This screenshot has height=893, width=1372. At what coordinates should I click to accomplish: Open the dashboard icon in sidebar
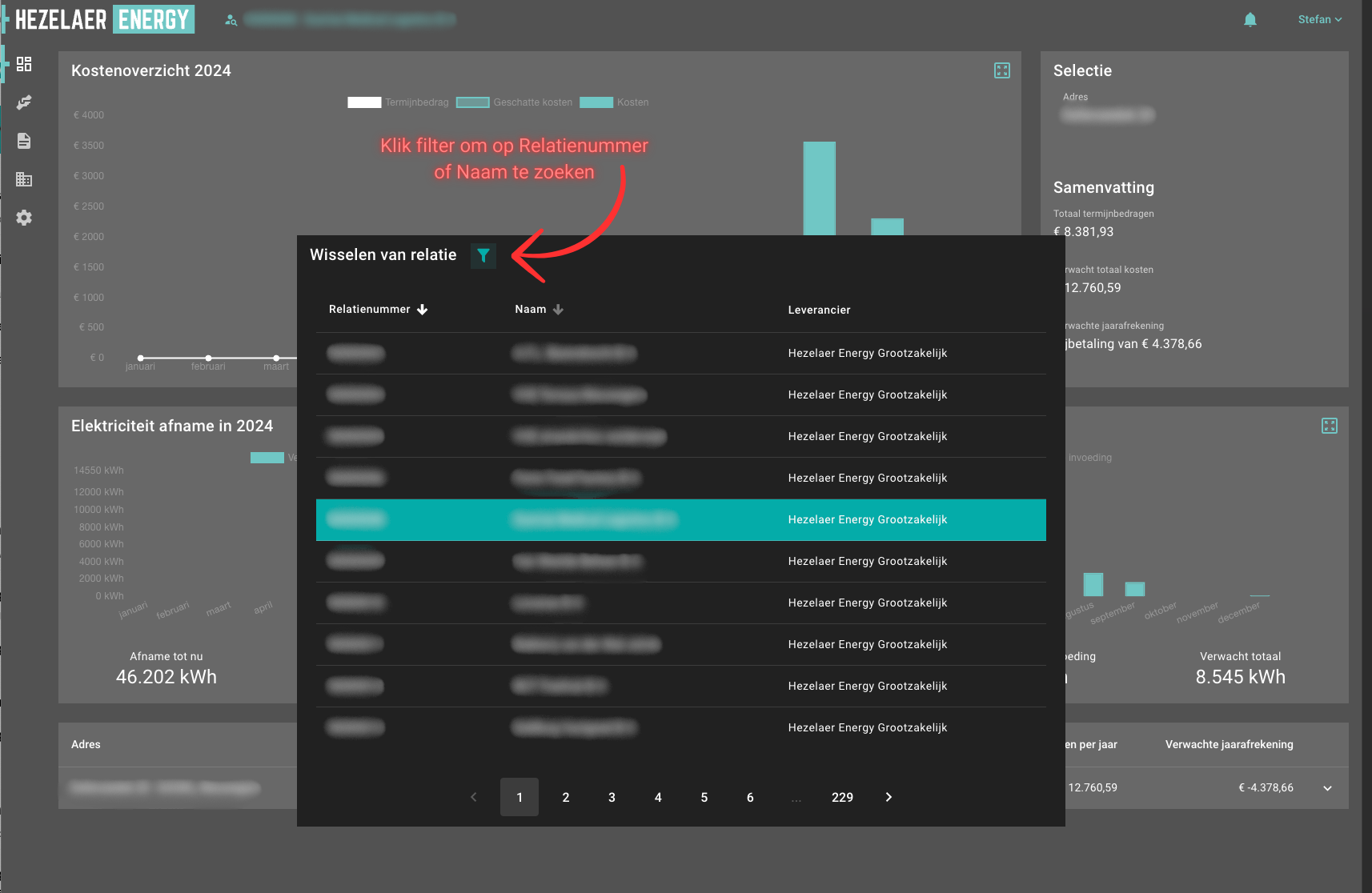point(24,64)
